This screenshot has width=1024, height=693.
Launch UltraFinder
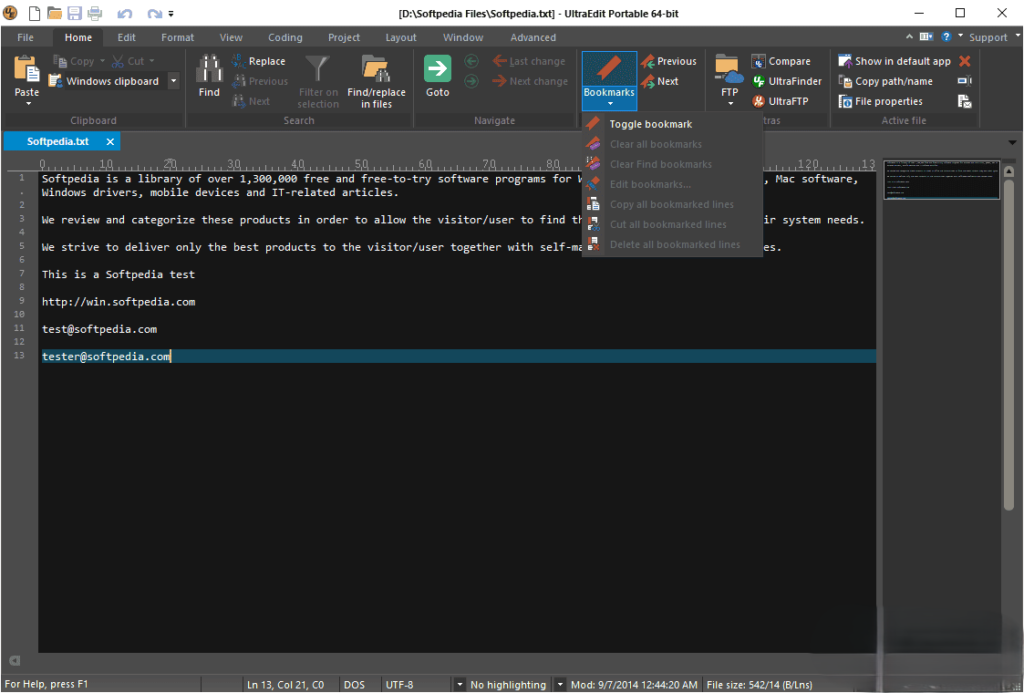pos(786,82)
